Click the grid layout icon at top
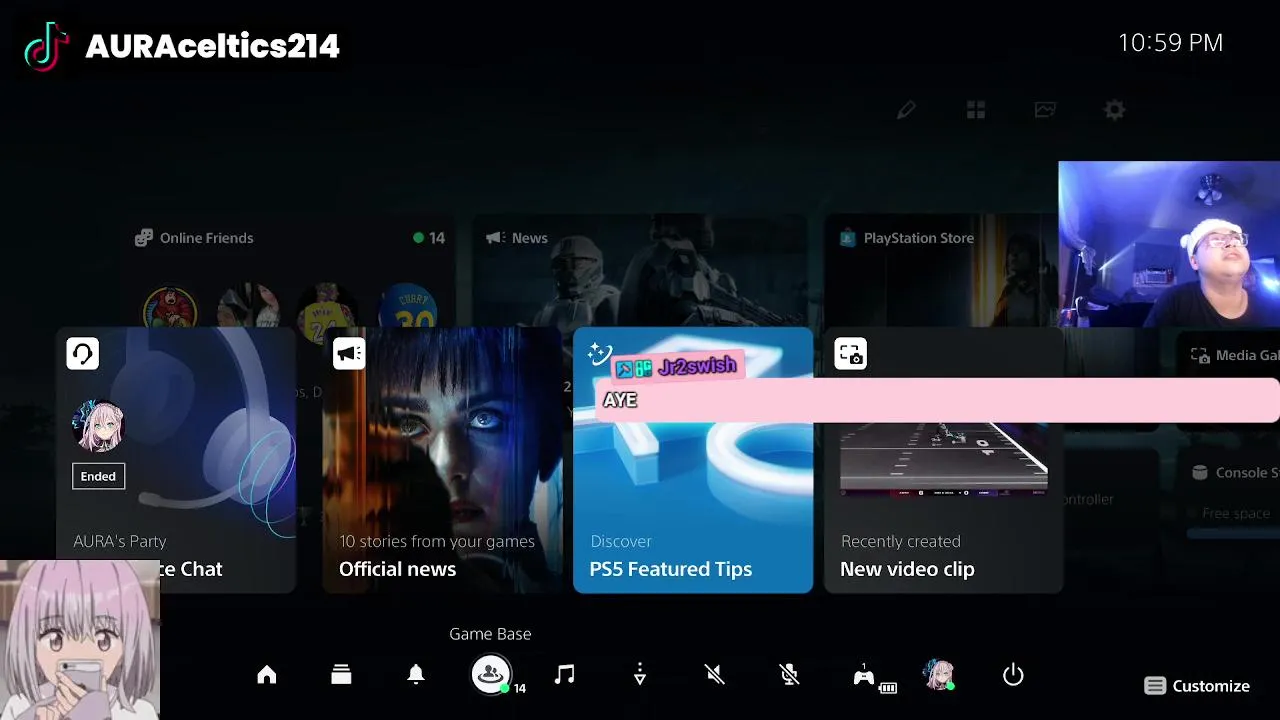Screen dimensions: 1280x720 click(x=976, y=110)
